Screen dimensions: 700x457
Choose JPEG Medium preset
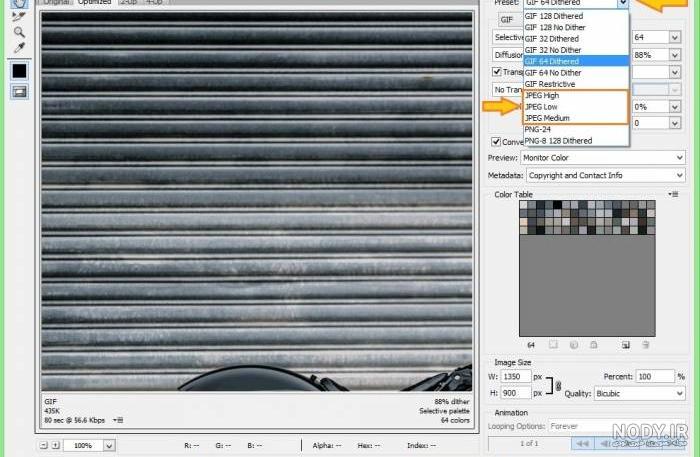coord(576,118)
